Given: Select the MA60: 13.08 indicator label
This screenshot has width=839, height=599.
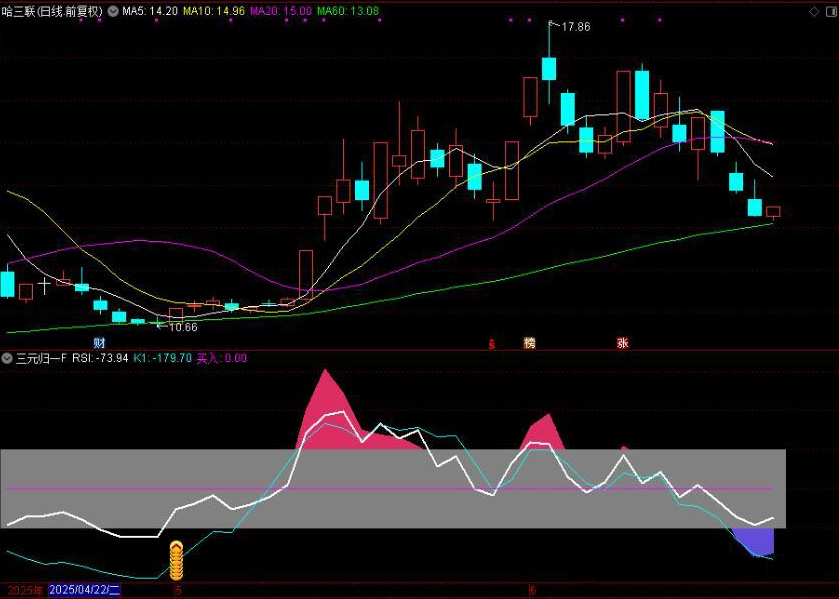Looking at the screenshot, I should pos(348,10).
